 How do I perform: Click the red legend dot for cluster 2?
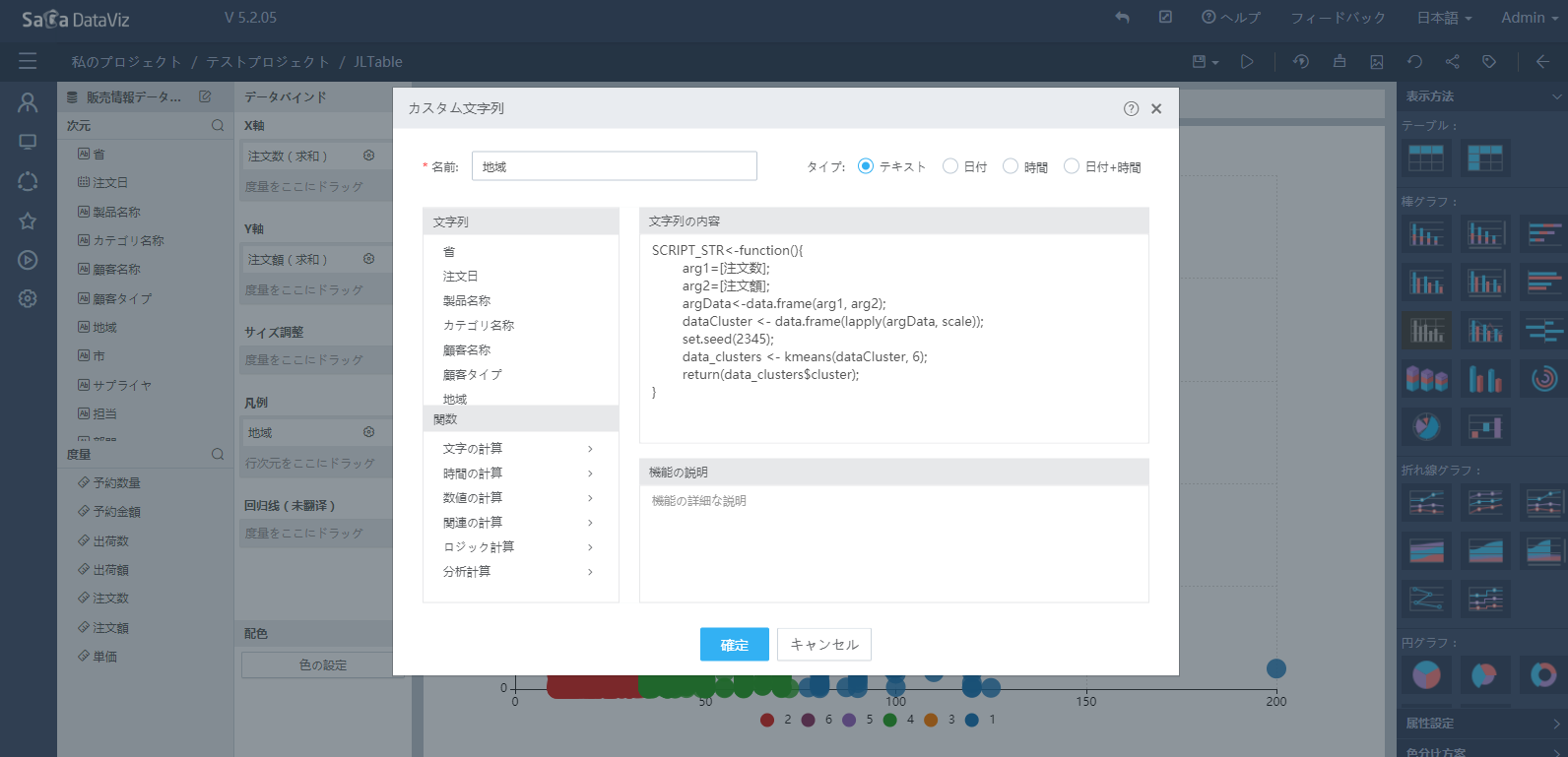767,720
